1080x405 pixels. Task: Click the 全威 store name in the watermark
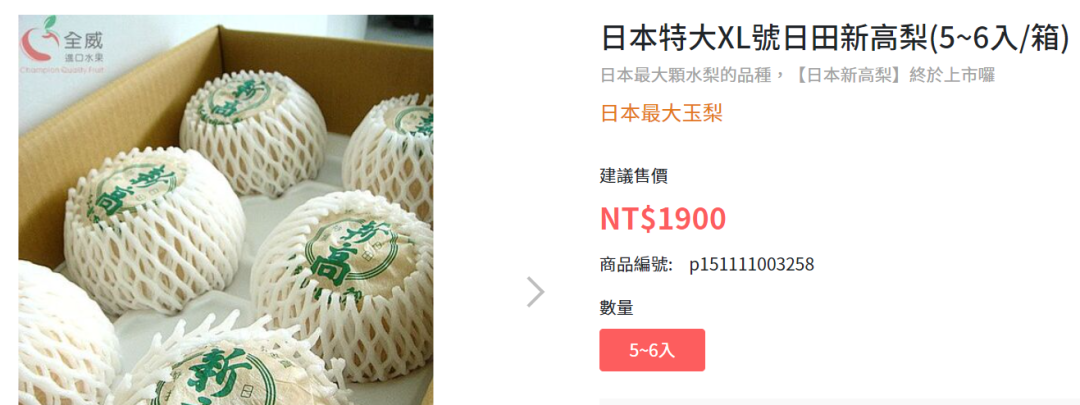pyautogui.click(x=83, y=39)
